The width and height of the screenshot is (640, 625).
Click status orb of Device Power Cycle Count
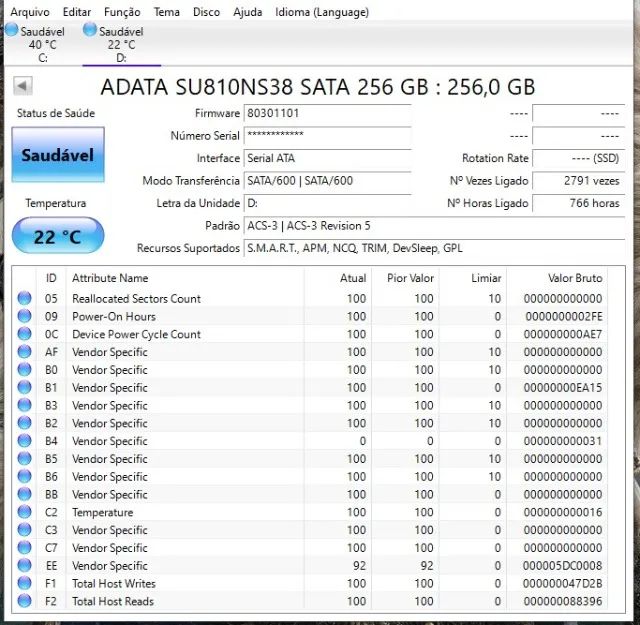tap(24, 334)
